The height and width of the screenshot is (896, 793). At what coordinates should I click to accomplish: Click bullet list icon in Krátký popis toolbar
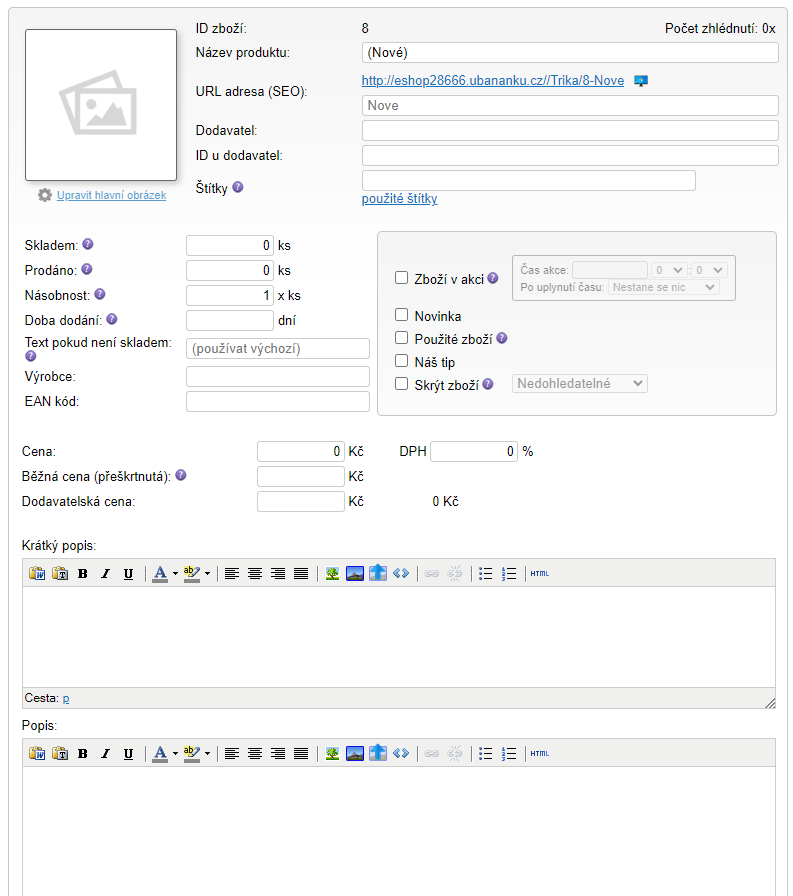(x=486, y=574)
